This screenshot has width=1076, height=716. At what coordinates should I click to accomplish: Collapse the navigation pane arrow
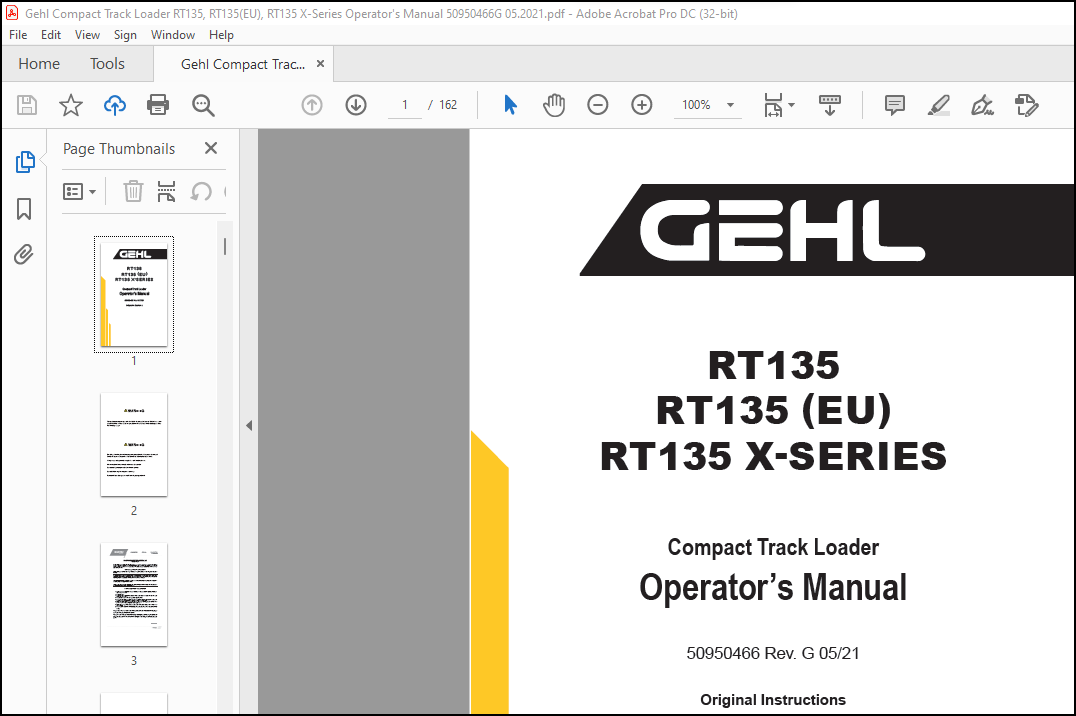click(x=249, y=426)
